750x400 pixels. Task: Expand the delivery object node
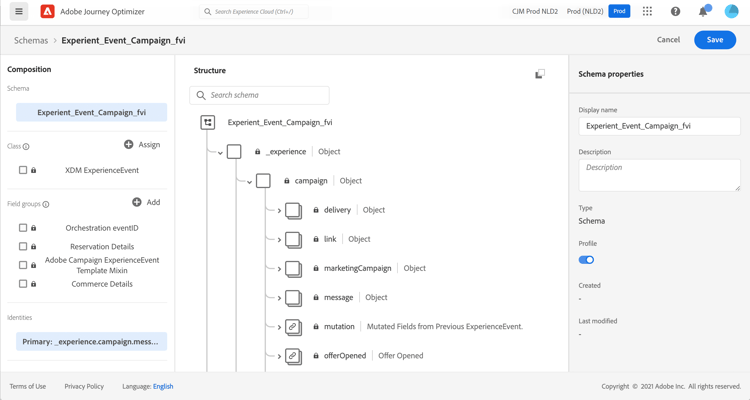point(279,211)
